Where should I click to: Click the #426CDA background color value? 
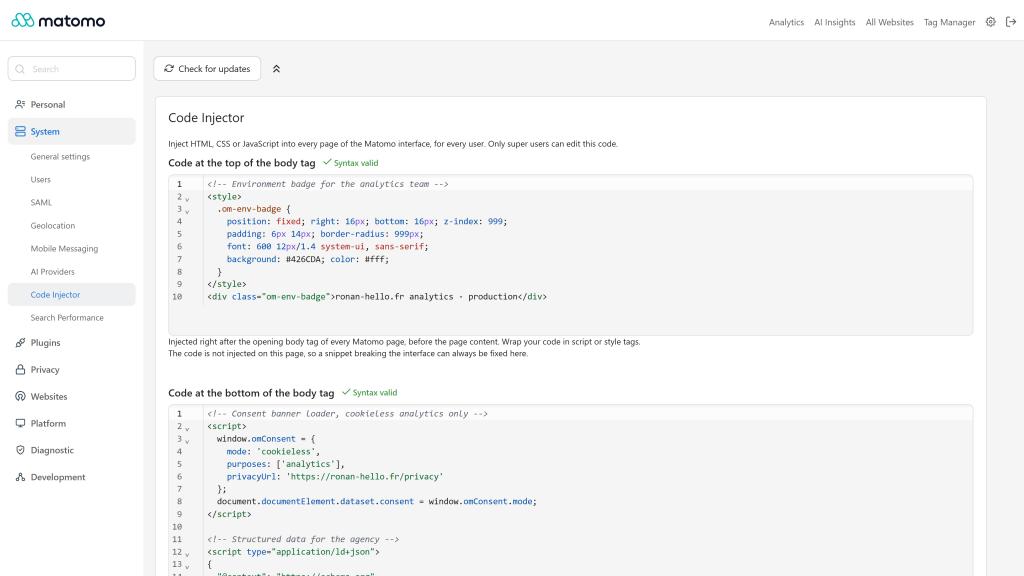tap(303, 259)
